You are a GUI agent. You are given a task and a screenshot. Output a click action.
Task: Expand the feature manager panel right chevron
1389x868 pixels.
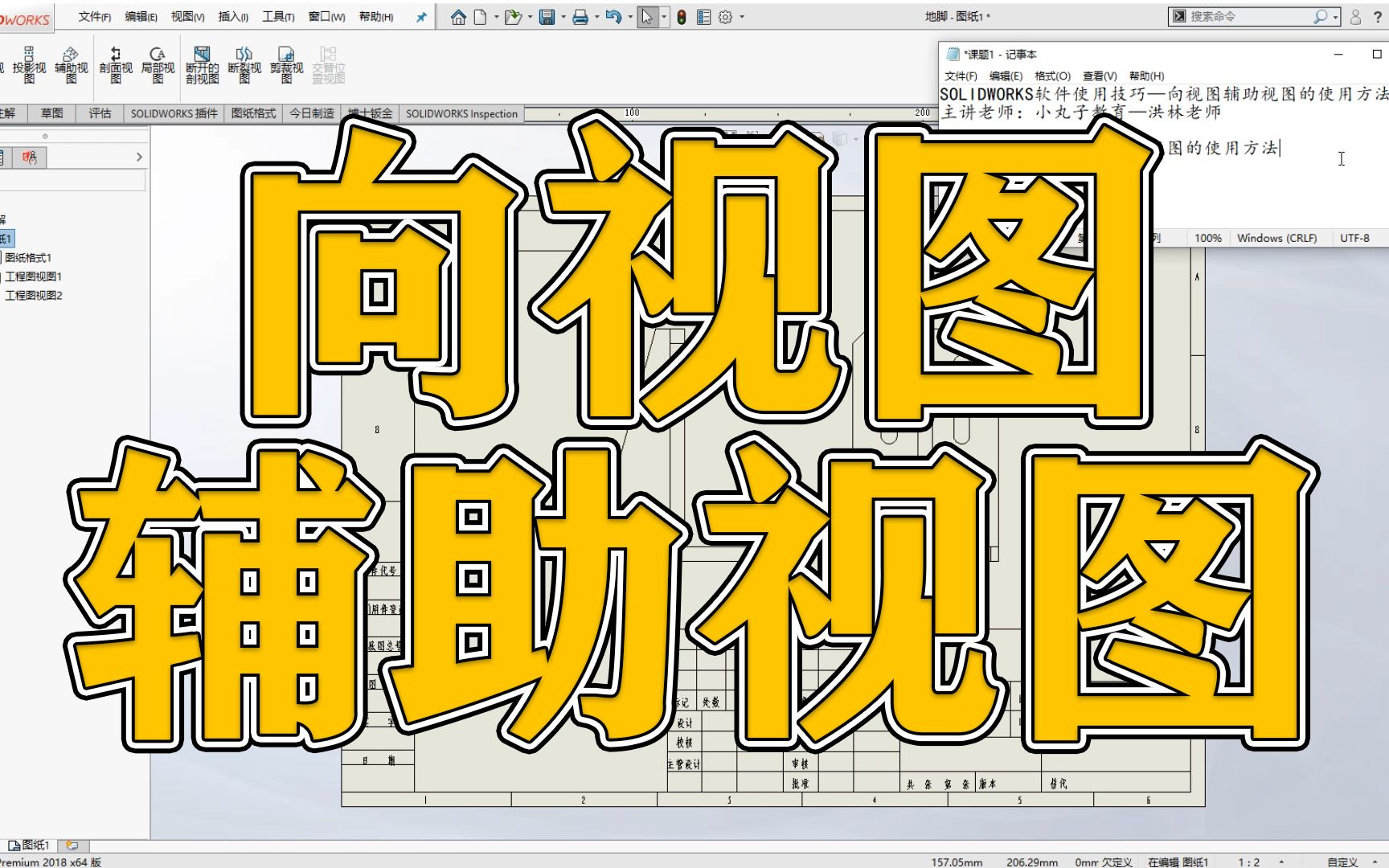point(139,158)
